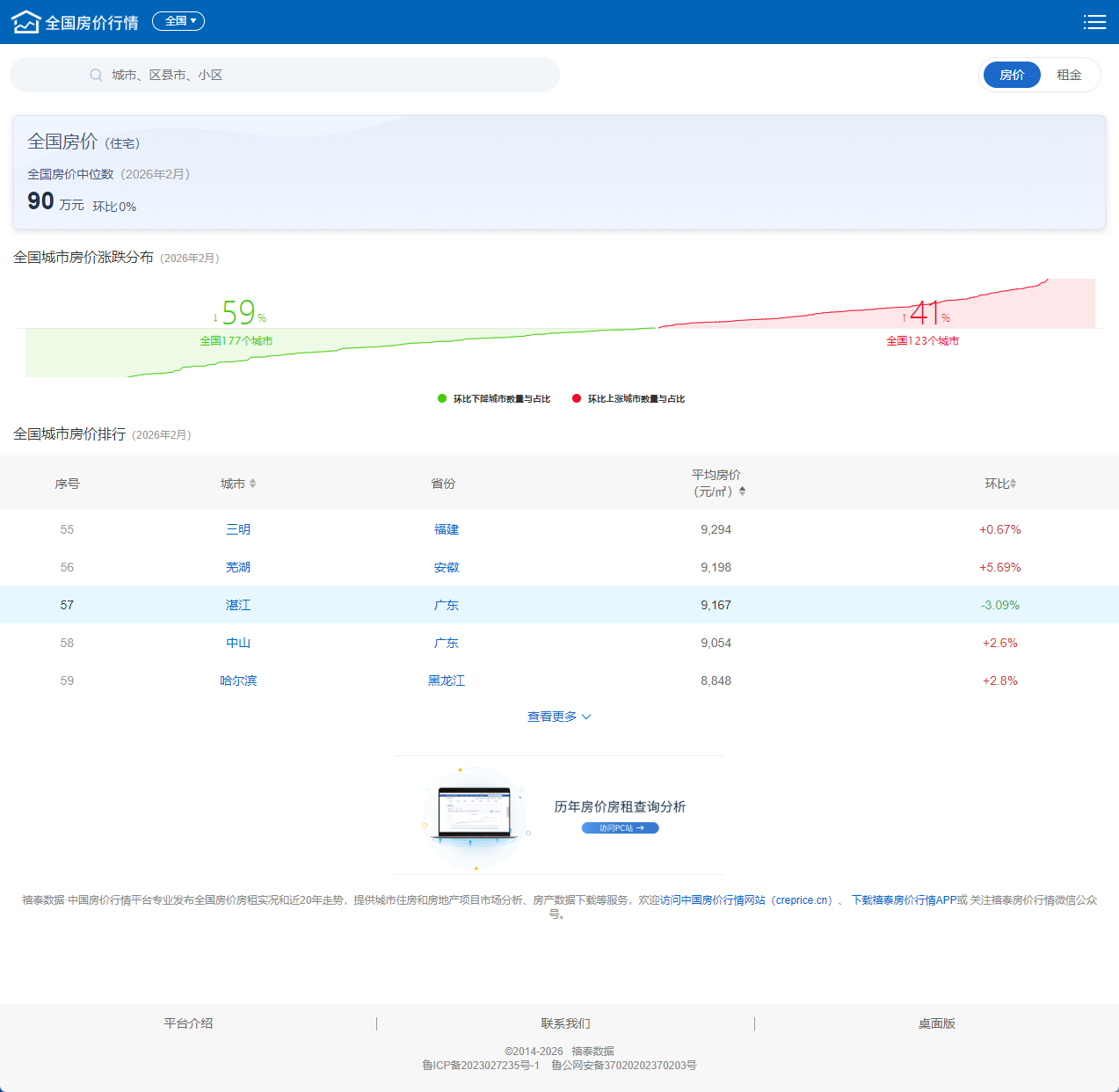Image resolution: width=1119 pixels, height=1092 pixels.
Task: Switch to 桌面版 desktop version
Action: 936,1023
